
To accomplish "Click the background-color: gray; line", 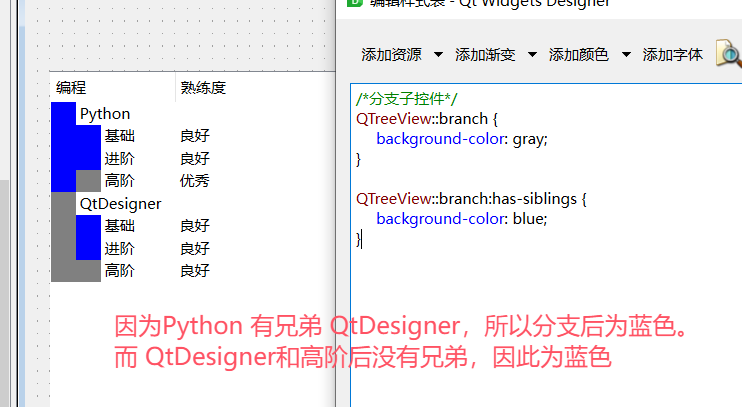I will tap(462, 139).
